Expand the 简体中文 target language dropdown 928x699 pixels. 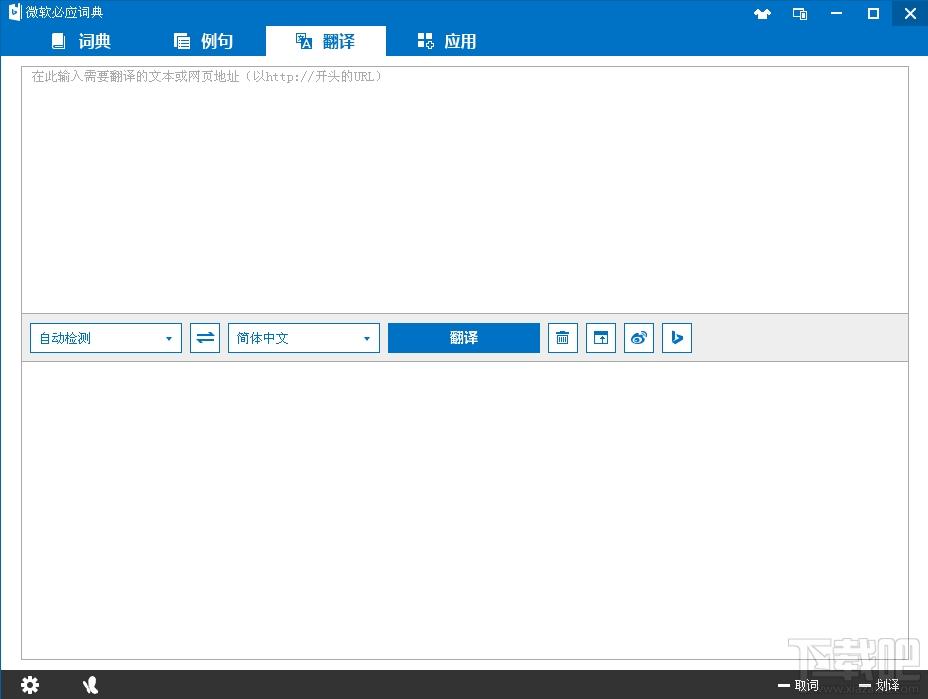304,338
